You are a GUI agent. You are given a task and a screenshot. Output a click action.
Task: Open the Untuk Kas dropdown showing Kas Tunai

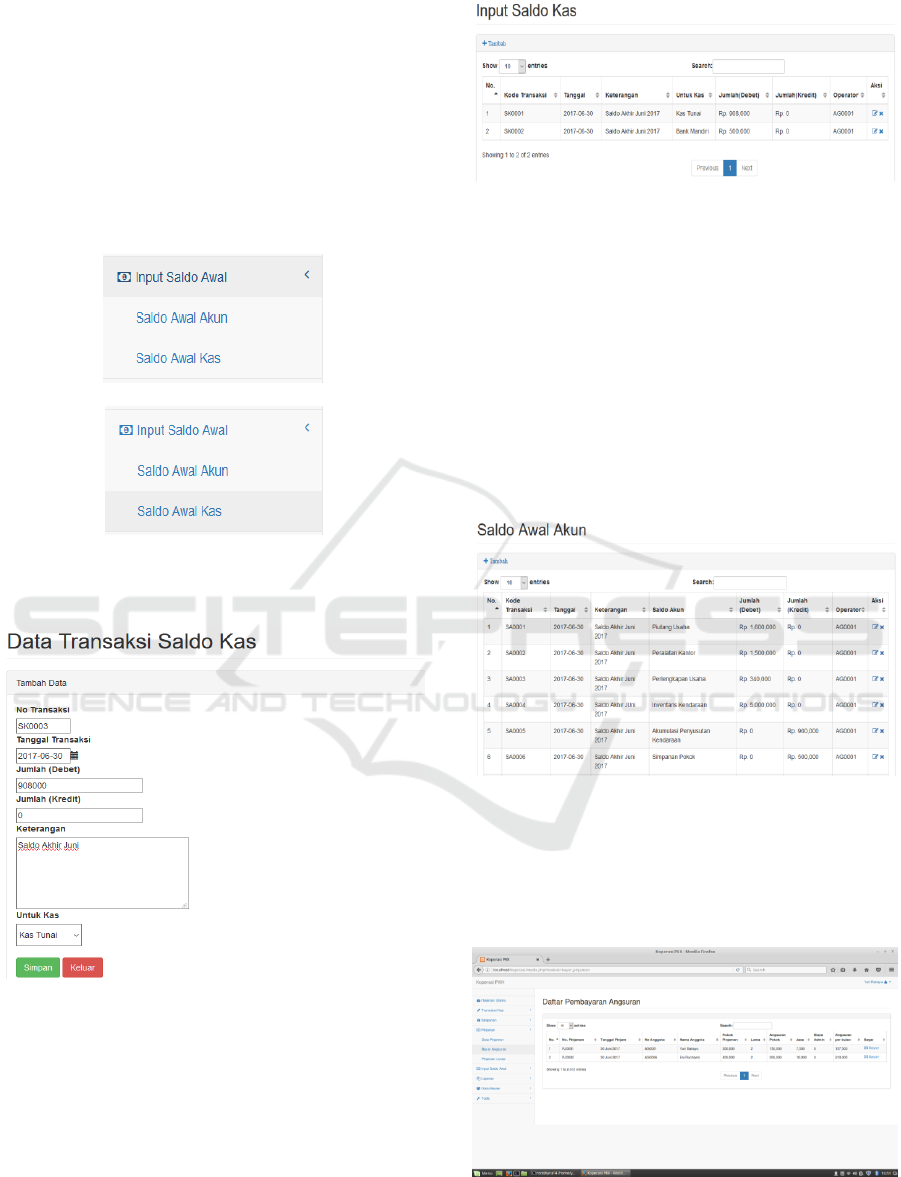point(49,935)
